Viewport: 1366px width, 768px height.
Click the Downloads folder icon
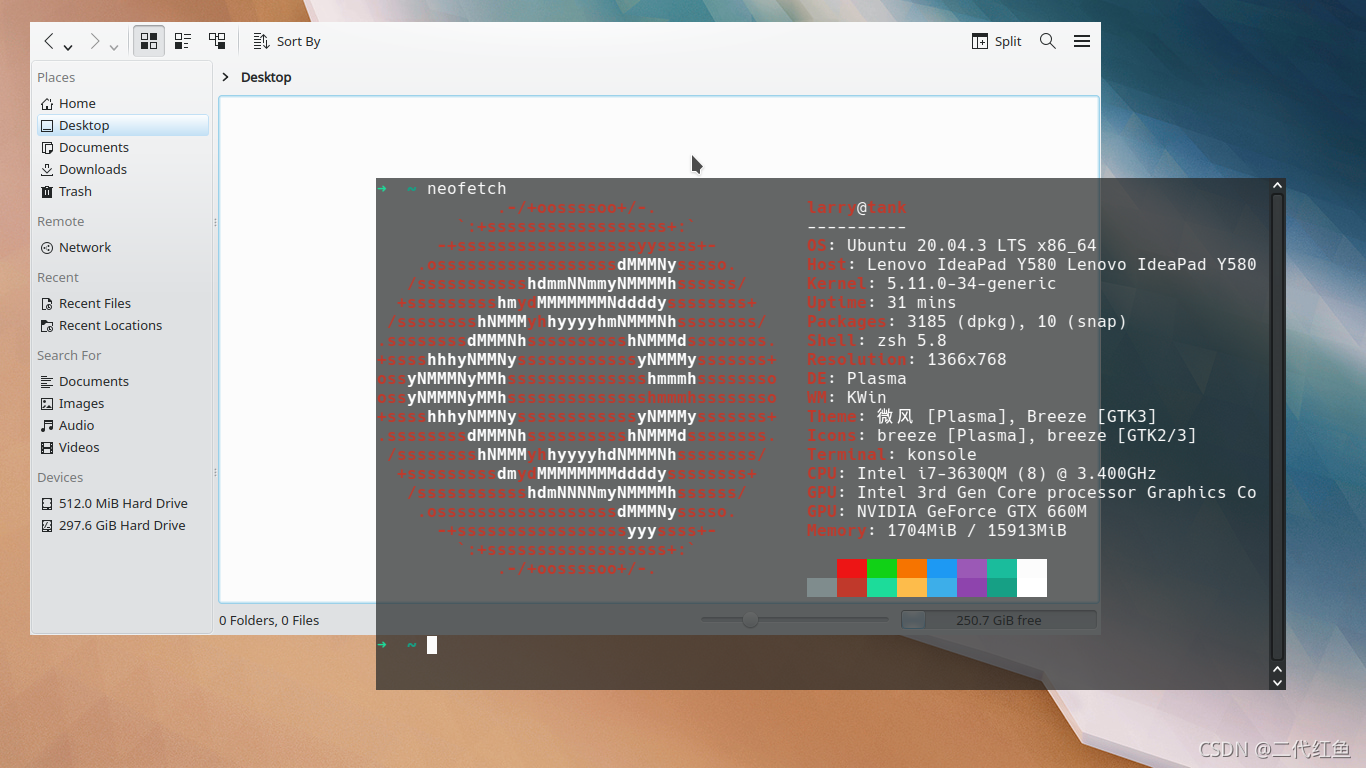pos(47,169)
